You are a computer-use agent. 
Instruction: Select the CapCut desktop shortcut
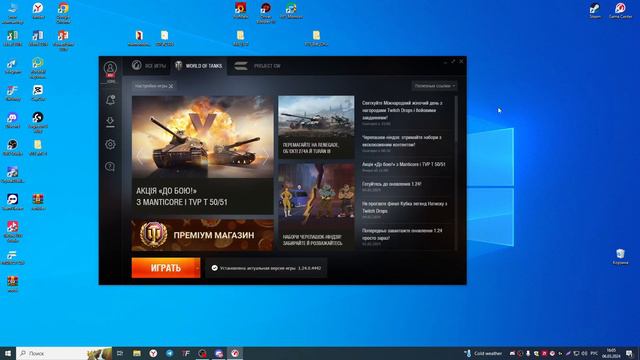(x=38, y=93)
